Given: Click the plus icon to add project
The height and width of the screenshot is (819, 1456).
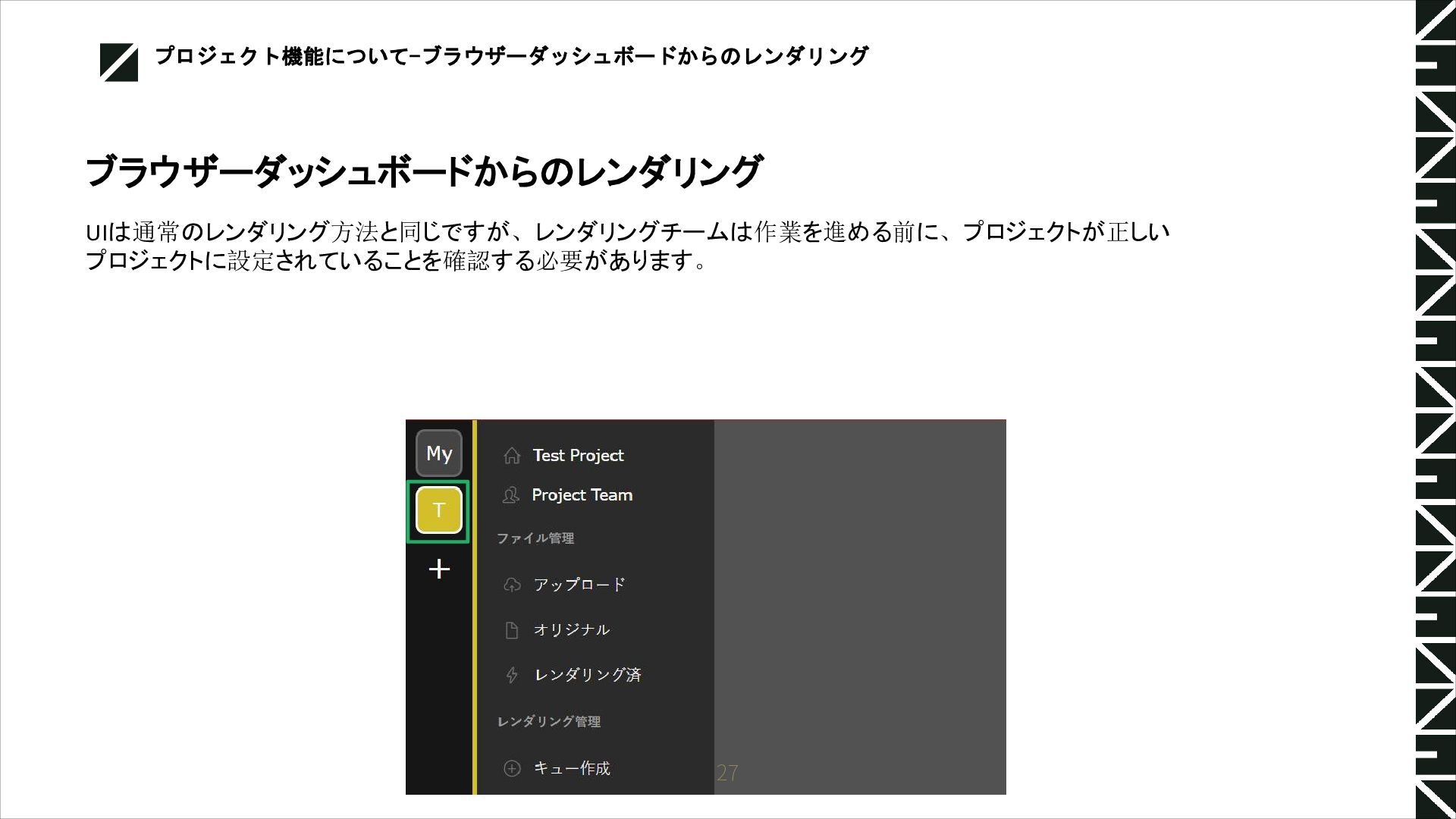Looking at the screenshot, I should (x=439, y=569).
